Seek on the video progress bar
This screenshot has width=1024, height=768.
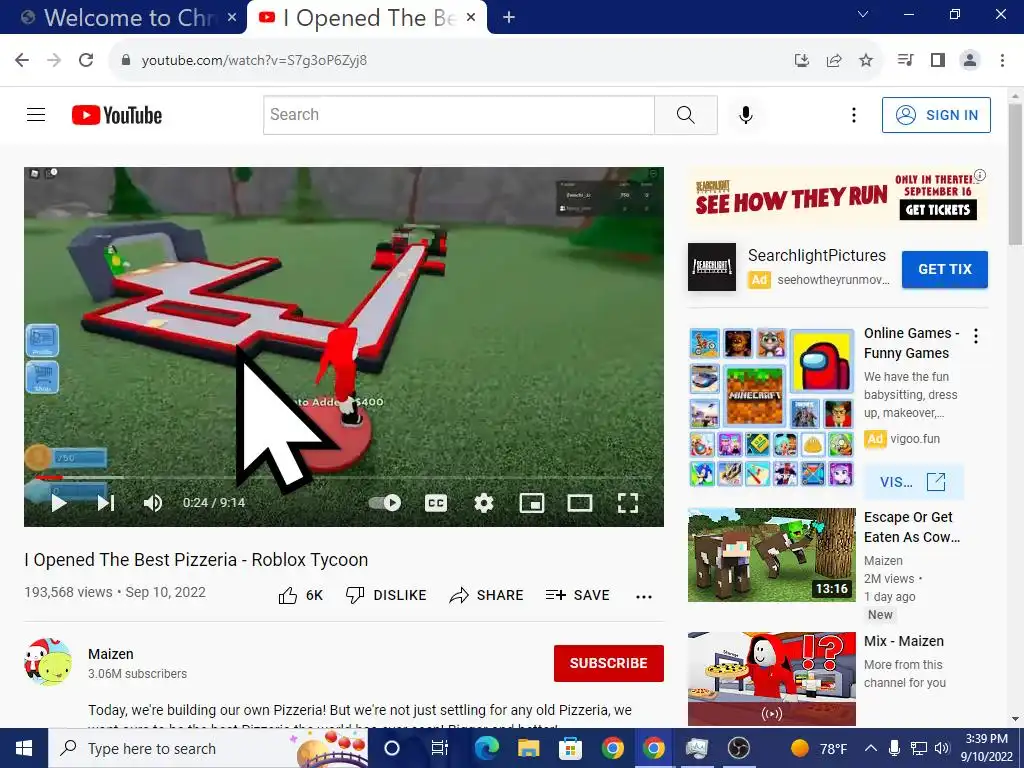(x=344, y=478)
